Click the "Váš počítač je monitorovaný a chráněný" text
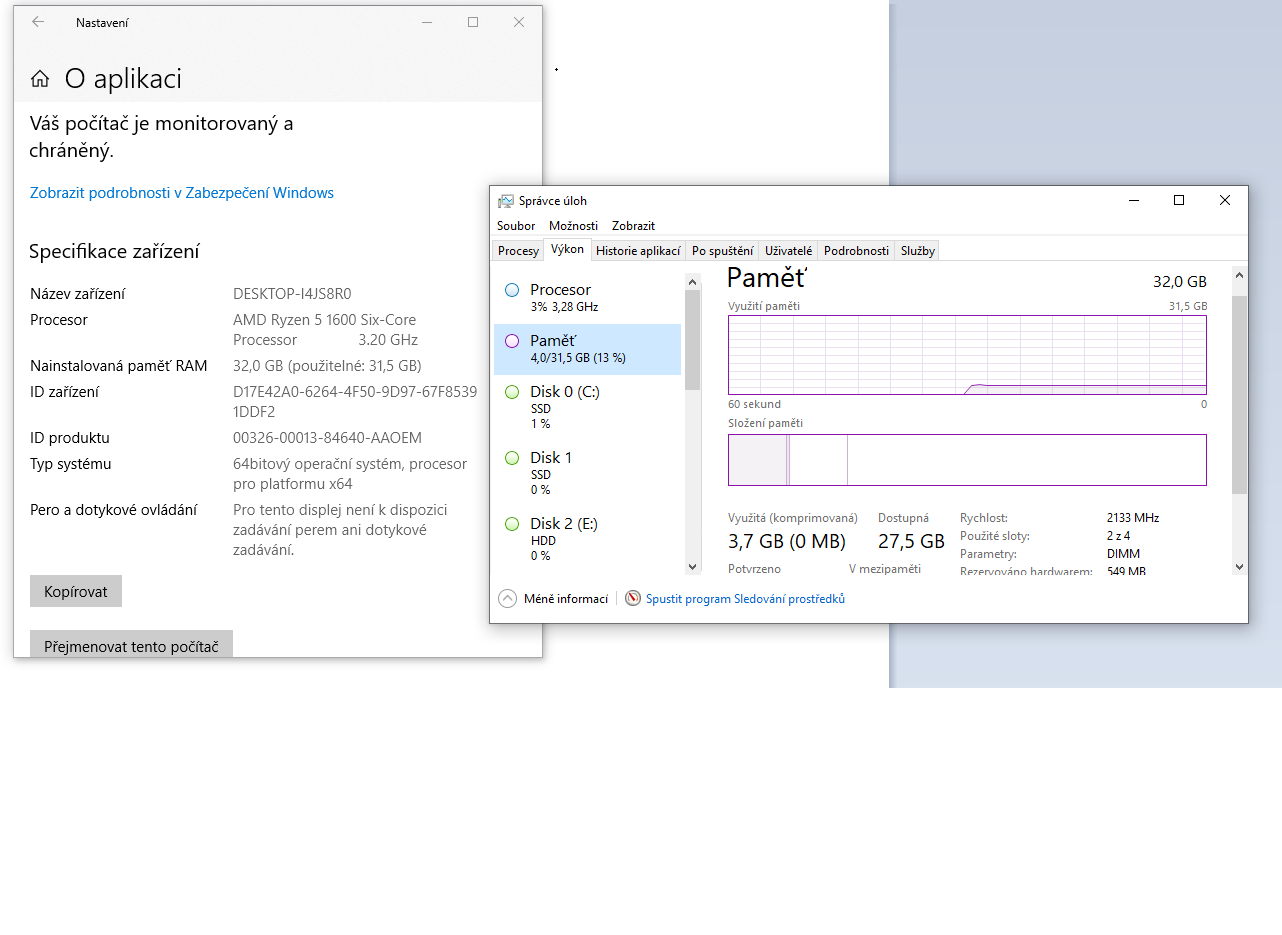Viewport: 1282px width, 935px height. coord(161,138)
